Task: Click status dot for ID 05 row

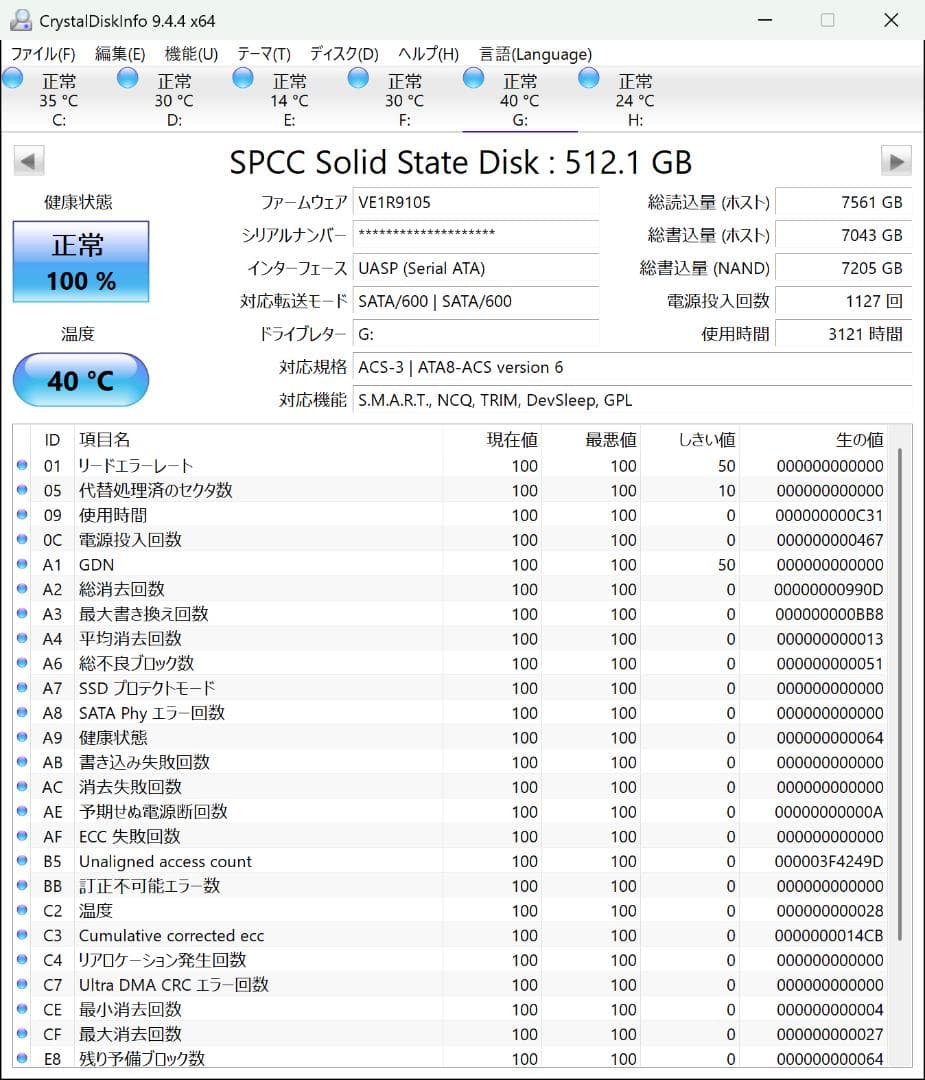Action: [22, 490]
